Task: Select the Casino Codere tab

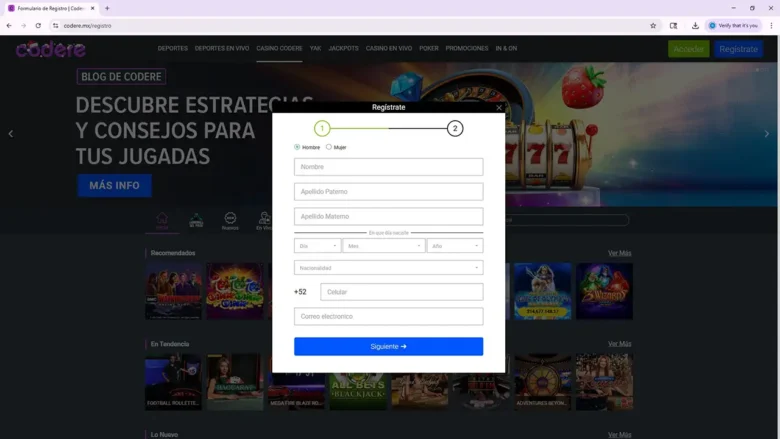Action: tap(279, 49)
